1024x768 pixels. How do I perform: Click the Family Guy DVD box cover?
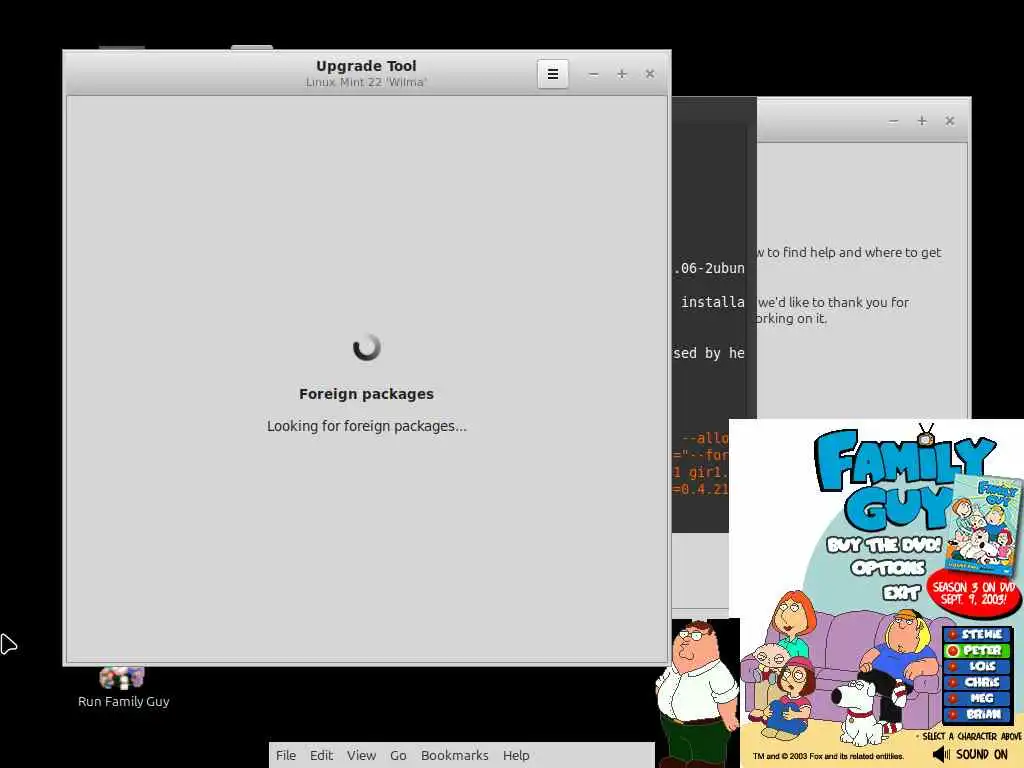coord(984,524)
